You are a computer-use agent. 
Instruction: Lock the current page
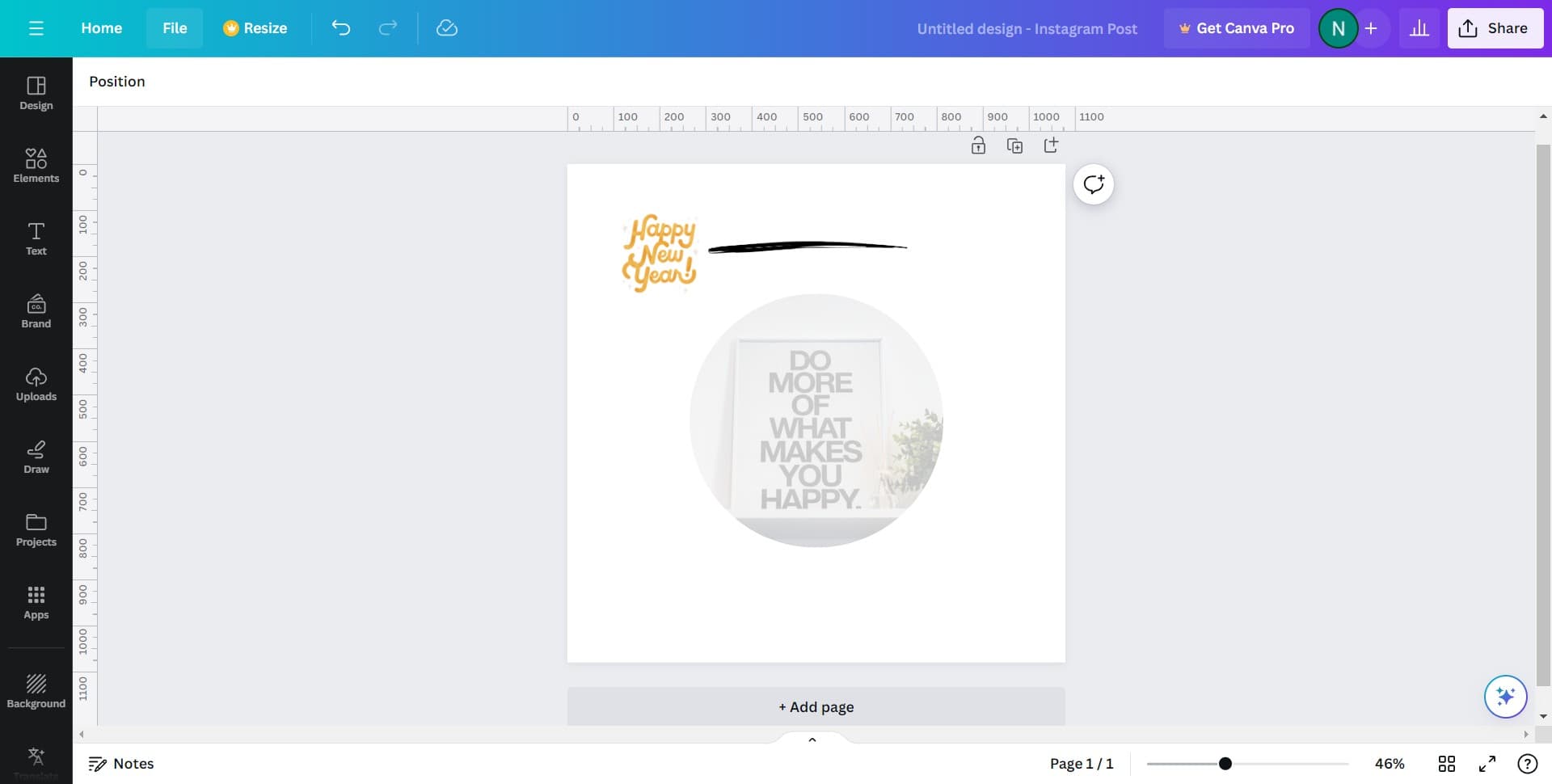point(978,145)
